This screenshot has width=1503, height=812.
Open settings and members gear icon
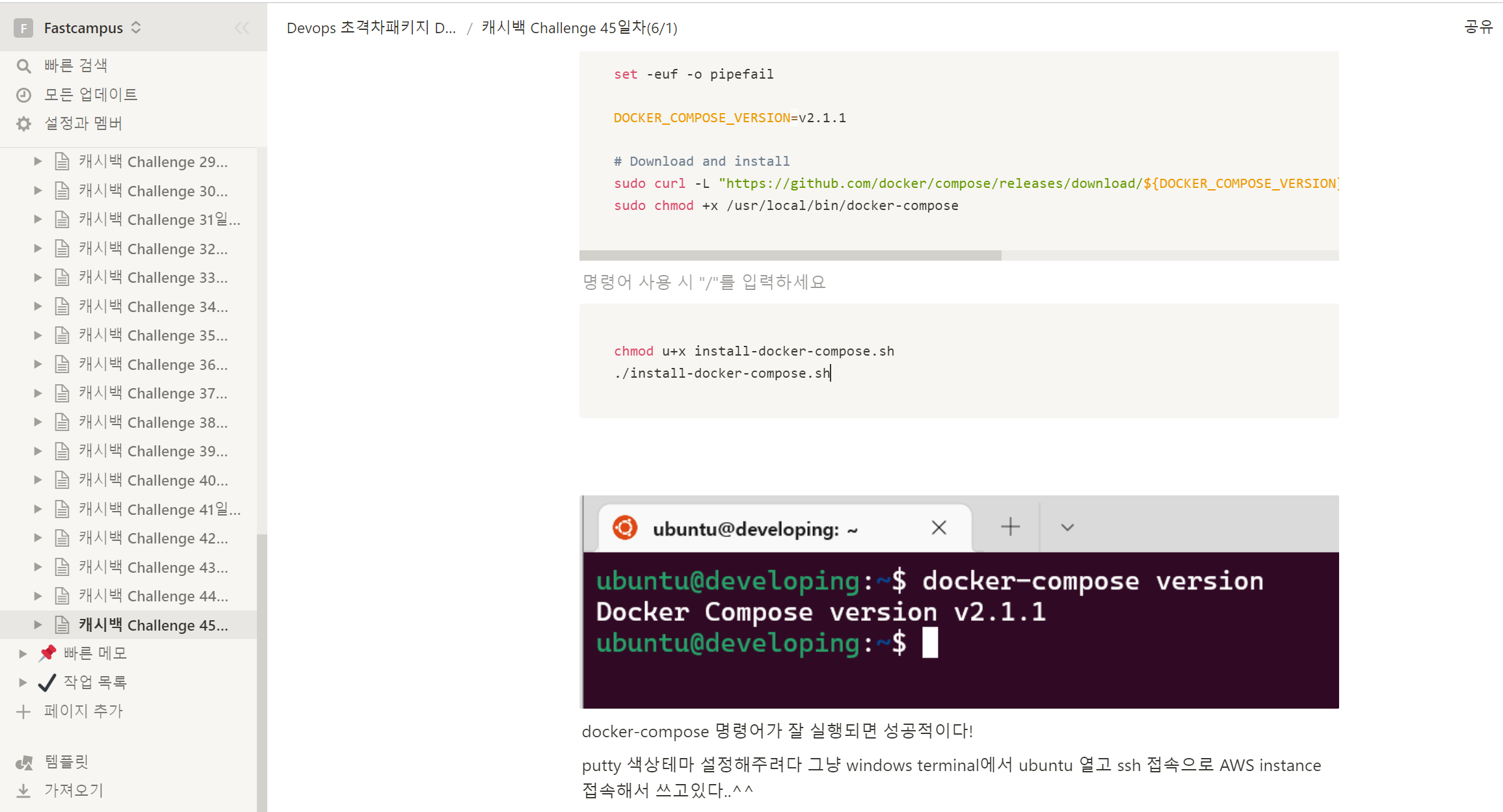click(23, 124)
